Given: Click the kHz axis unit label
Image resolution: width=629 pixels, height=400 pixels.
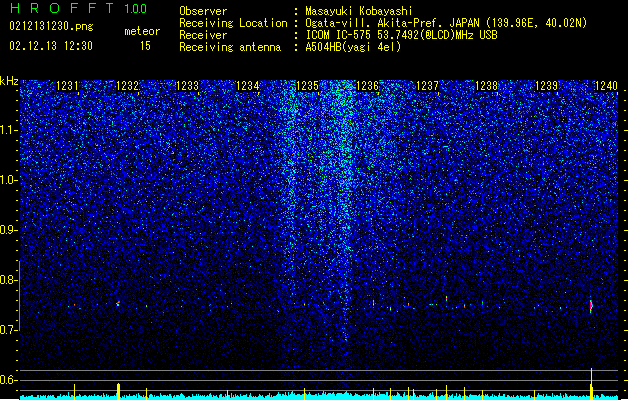Looking at the screenshot, I should pyautogui.click(x=9, y=81).
